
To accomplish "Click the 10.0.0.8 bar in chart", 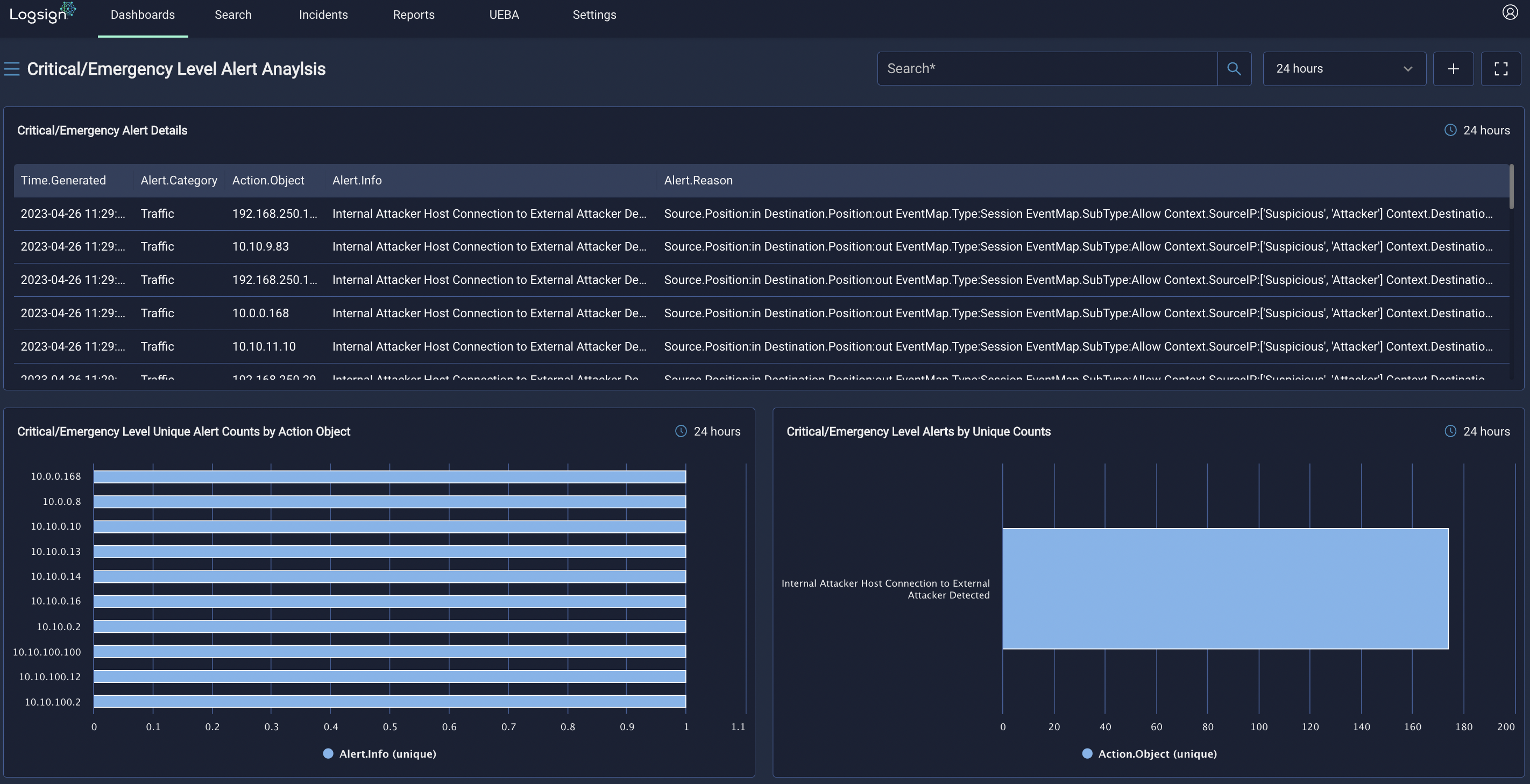I will coord(389,502).
